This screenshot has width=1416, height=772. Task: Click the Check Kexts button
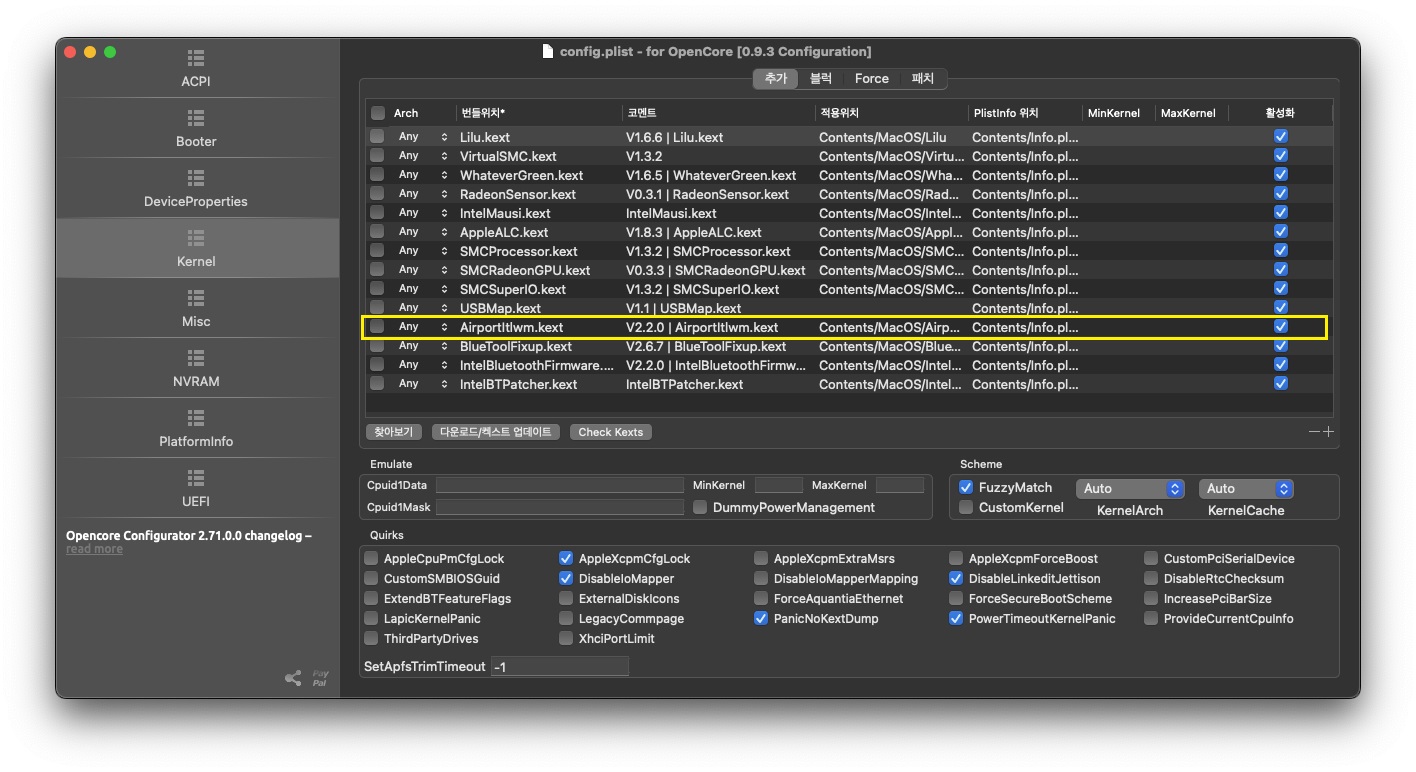pyautogui.click(x=611, y=432)
